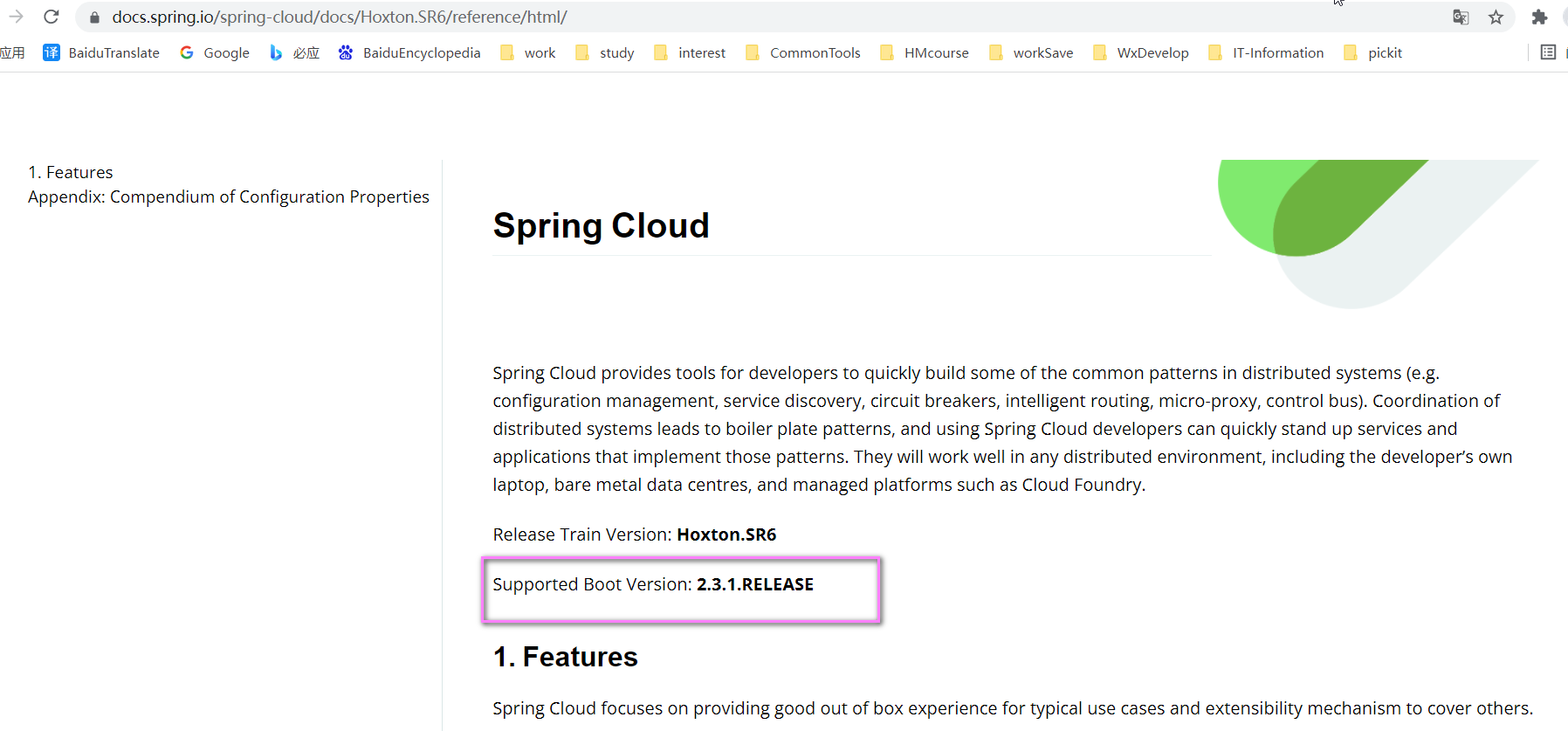Open the BaiduTranslate bookmark

click(101, 52)
